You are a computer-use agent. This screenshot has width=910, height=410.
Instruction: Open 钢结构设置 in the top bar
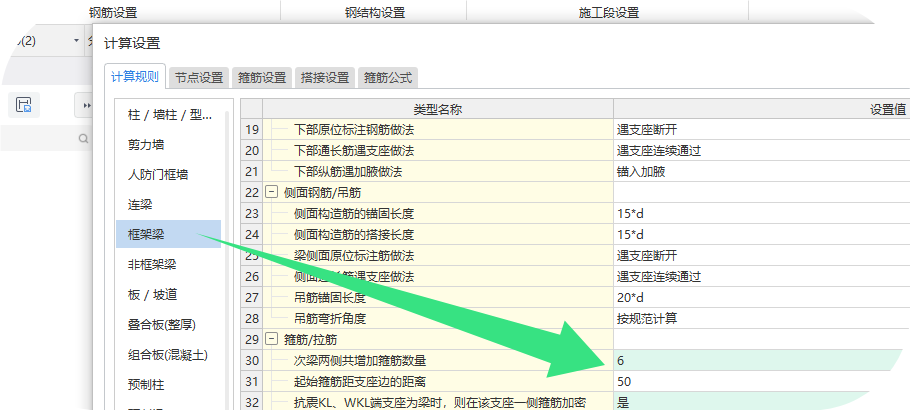click(x=374, y=13)
